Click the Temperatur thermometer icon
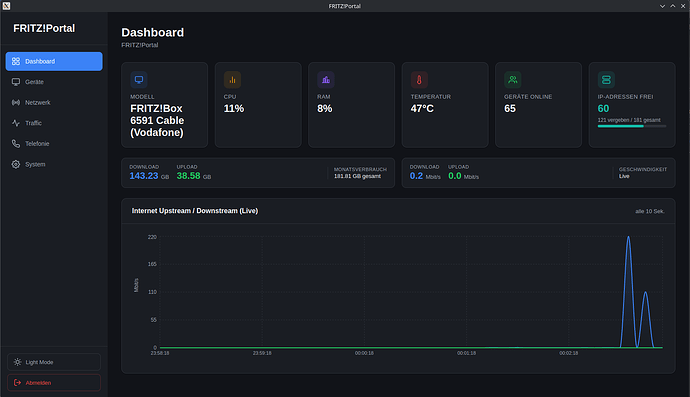The image size is (690, 397). tap(419, 80)
